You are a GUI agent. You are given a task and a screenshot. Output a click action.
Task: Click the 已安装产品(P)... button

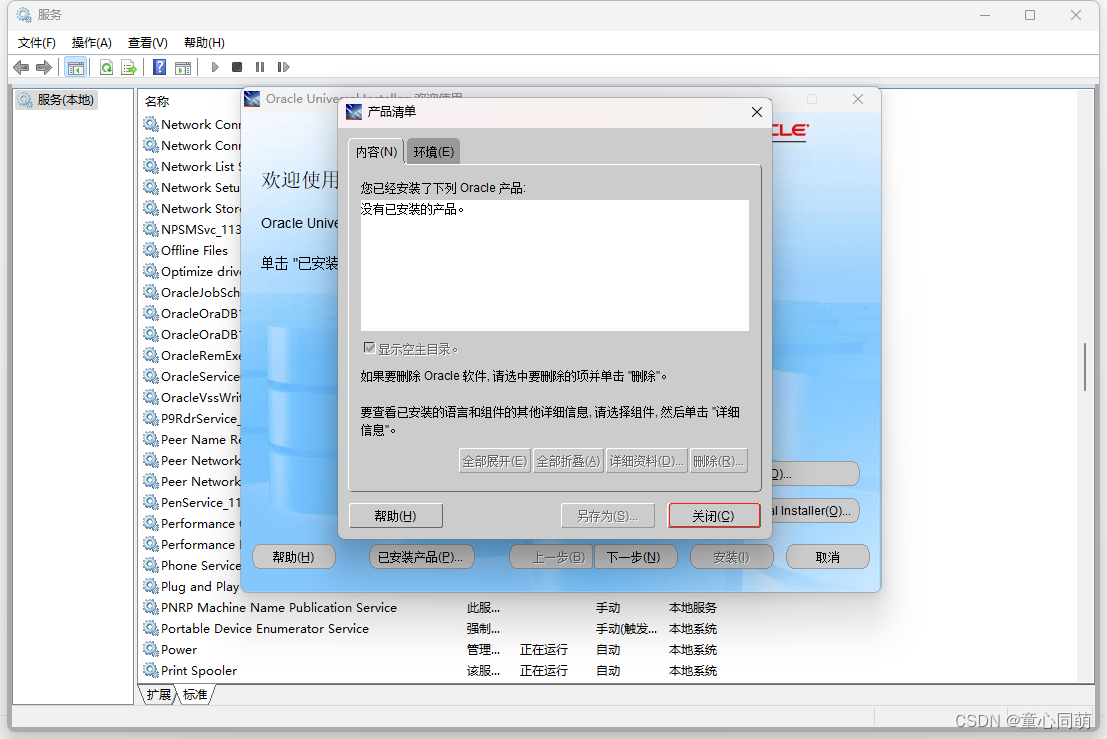click(x=421, y=557)
